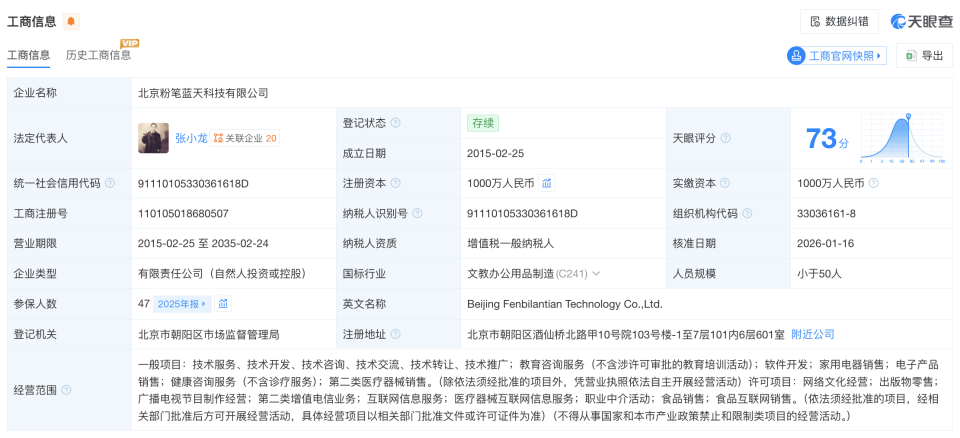Viewport: 960px width, 438px height.
Task: Click the orange notification bell icon
Action: click(71, 21)
